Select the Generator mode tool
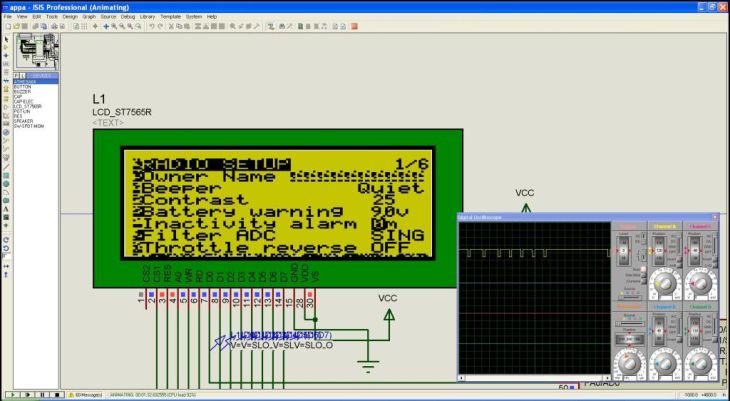The image size is (730, 401). [7, 132]
